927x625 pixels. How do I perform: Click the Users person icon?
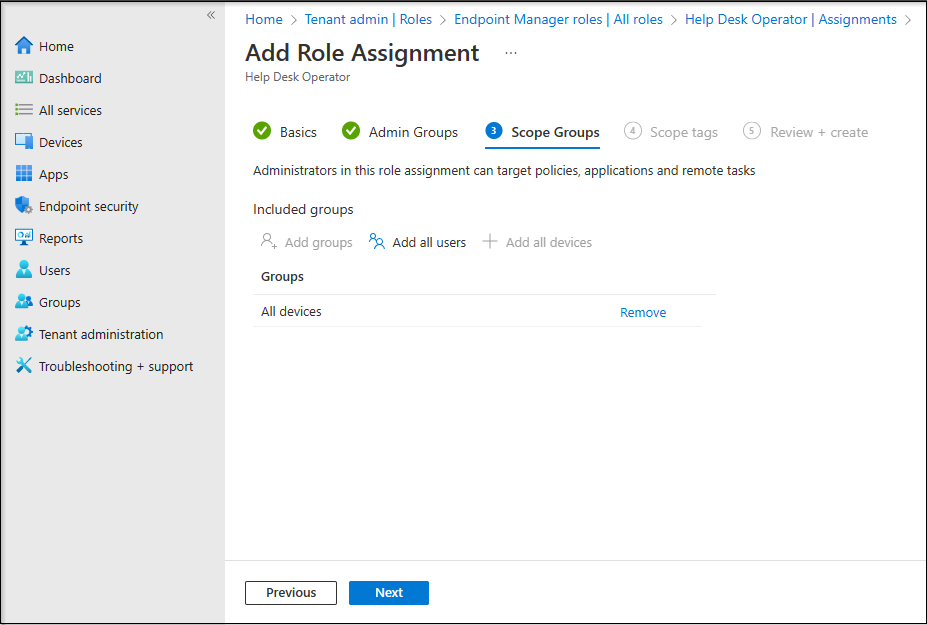24,270
